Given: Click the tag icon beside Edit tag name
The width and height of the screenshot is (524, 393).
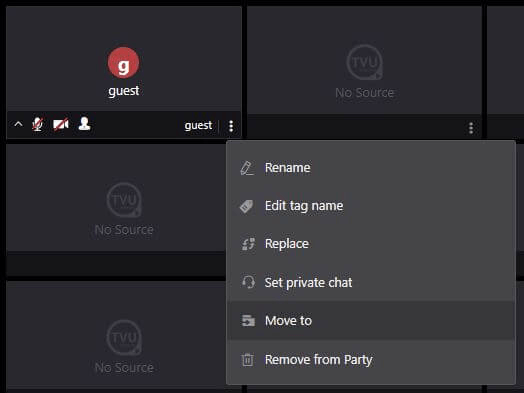Looking at the screenshot, I should tap(247, 206).
